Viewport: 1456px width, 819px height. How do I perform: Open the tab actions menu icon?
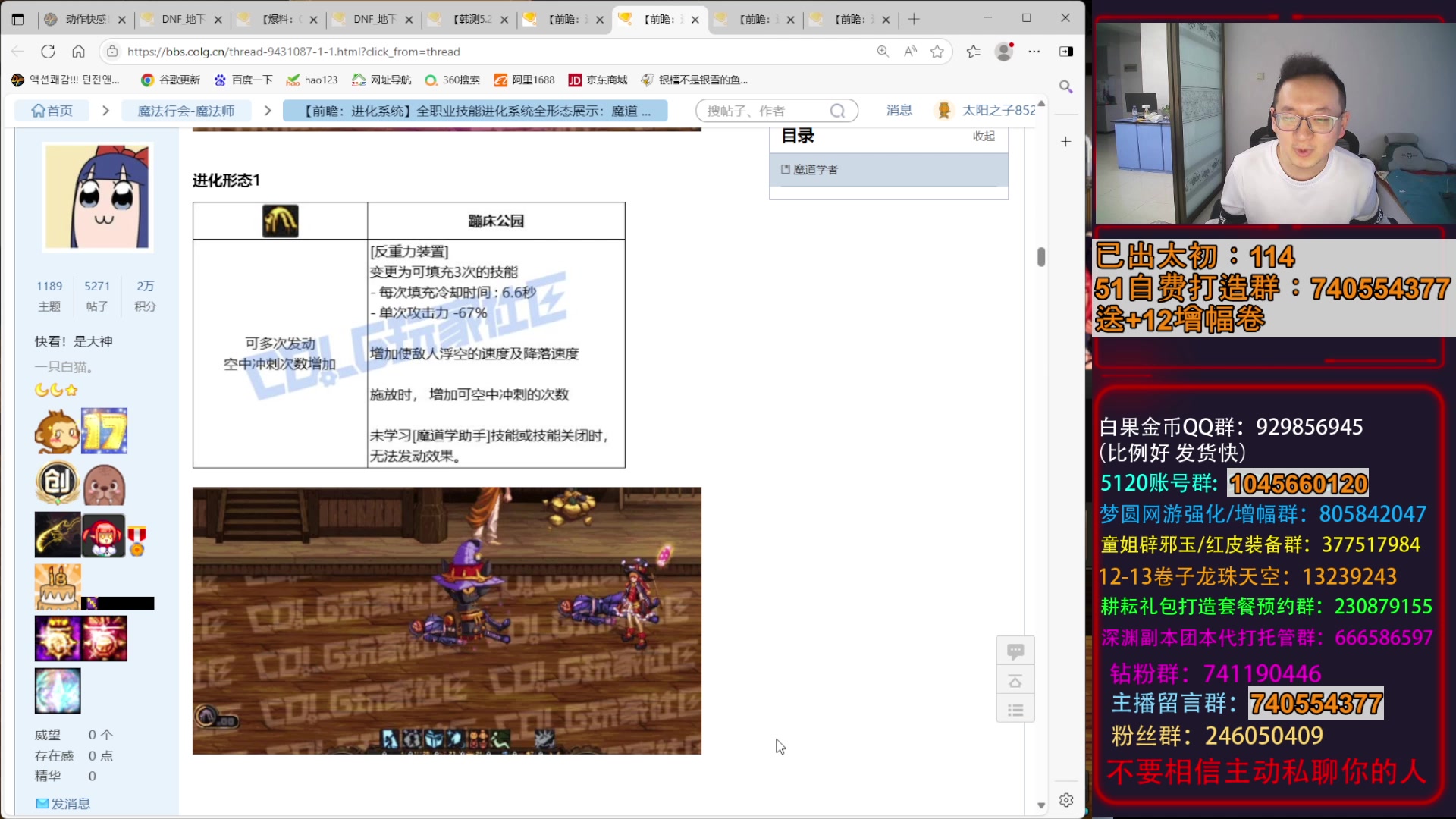17,19
